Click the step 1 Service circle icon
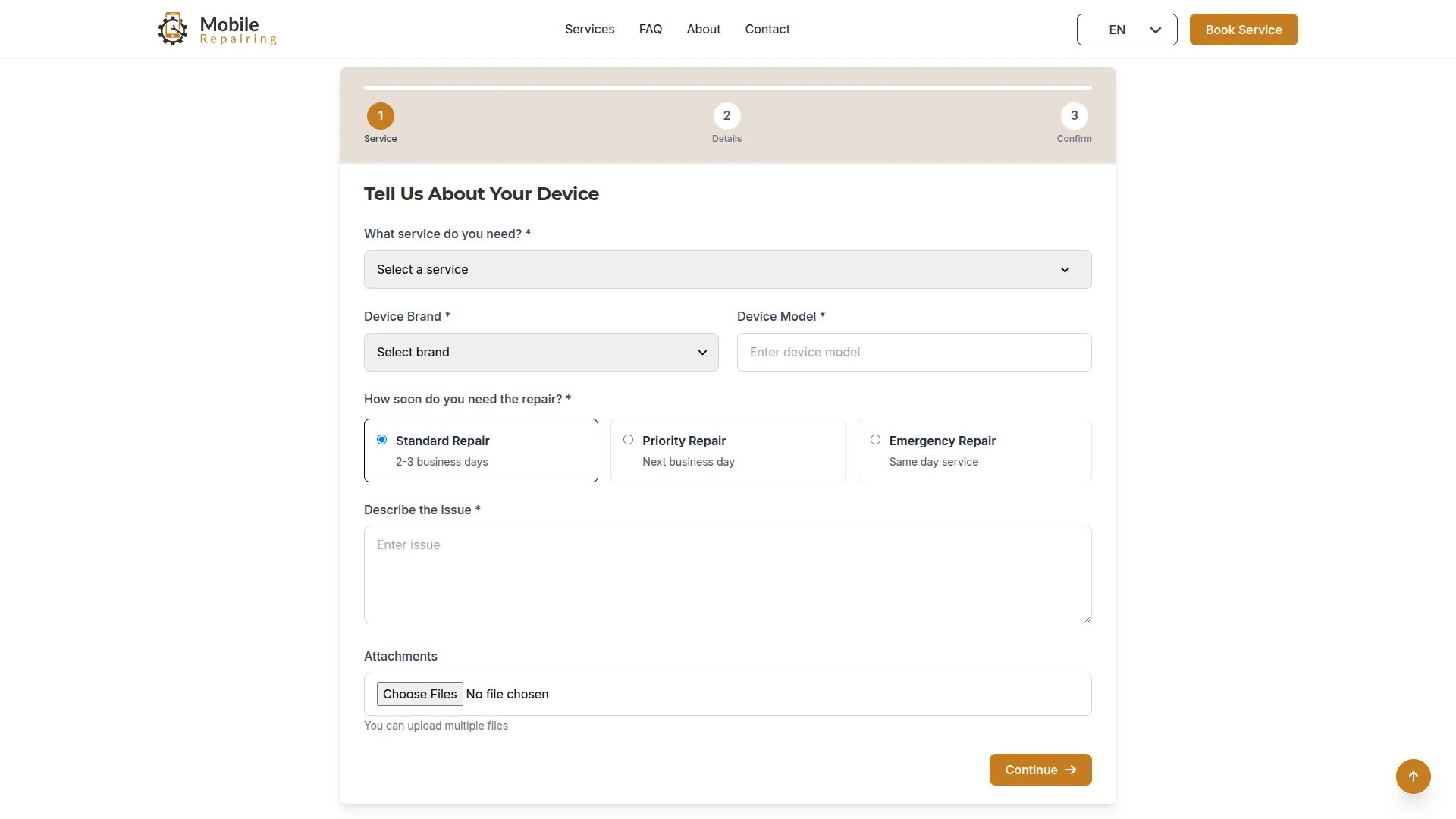The image size is (1456, 819). click(380, 115)
